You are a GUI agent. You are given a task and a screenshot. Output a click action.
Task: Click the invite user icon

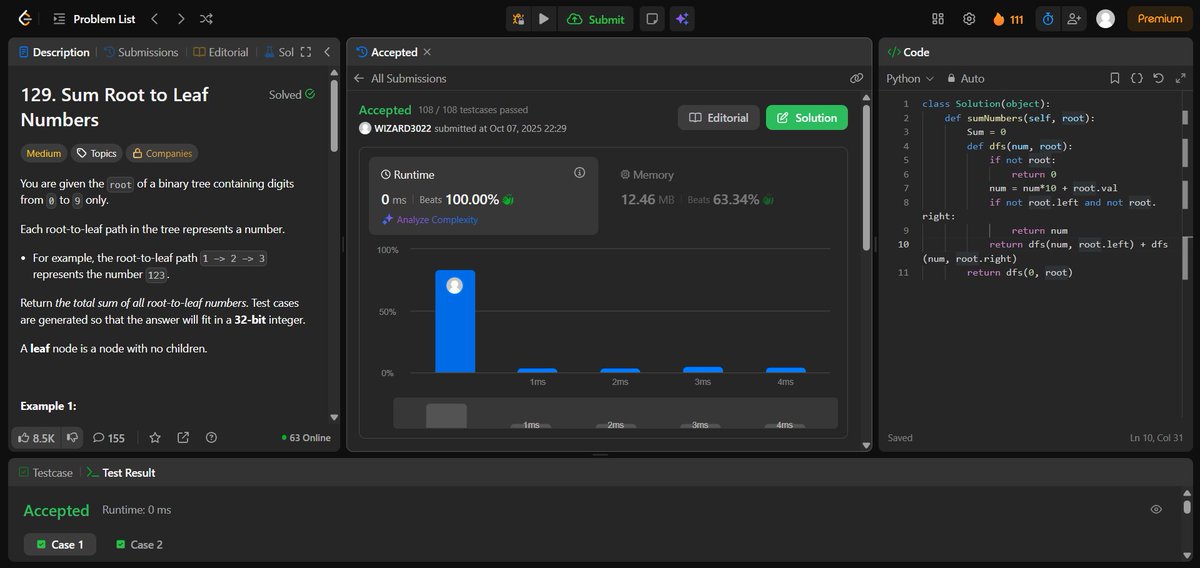tap(1074, 18)
